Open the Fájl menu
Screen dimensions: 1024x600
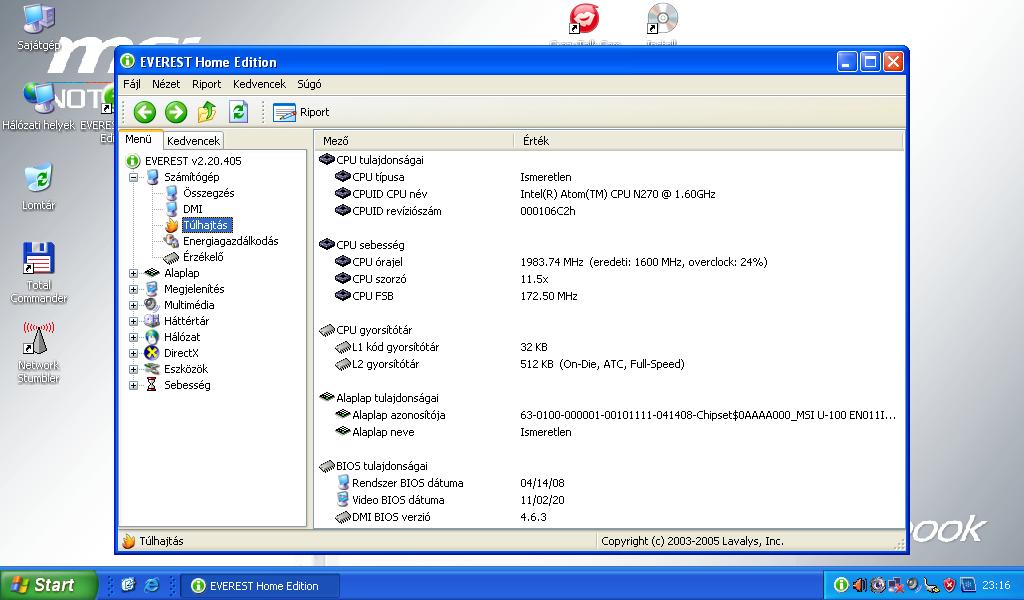132,84
